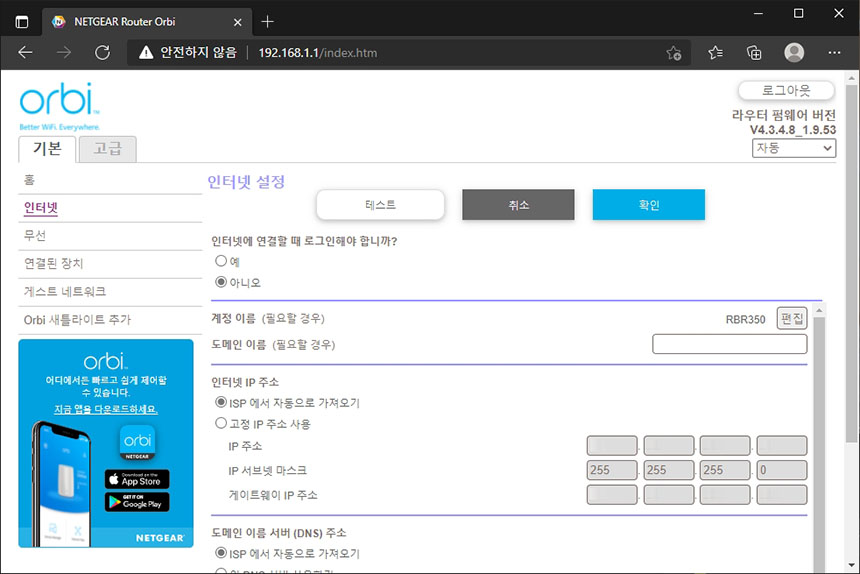Open Orbi 새틀라이트 추가 menu item
The image size is (860, 574).
[x=77, y=320]
